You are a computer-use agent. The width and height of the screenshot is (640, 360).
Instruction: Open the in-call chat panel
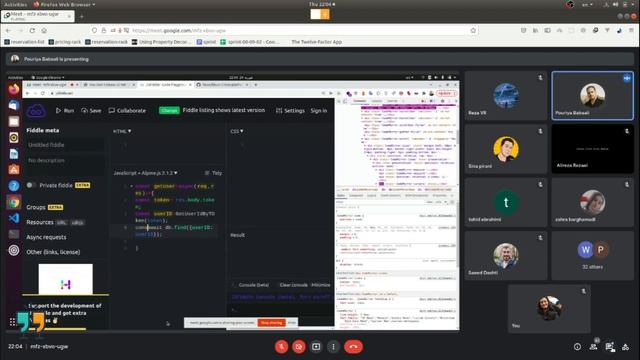coord(609,347)
